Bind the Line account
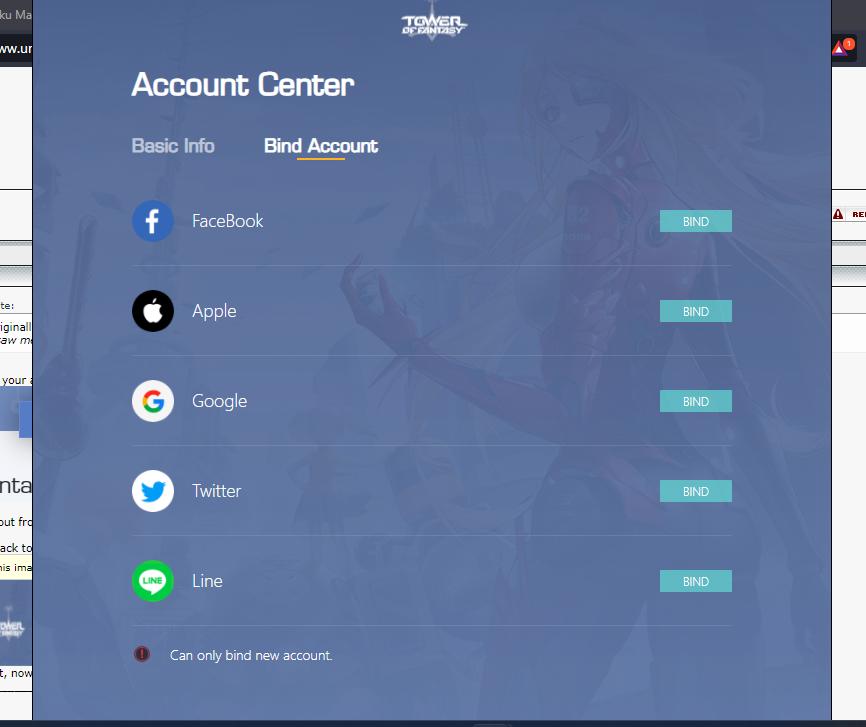866x727 pixels. pos(695,581)
